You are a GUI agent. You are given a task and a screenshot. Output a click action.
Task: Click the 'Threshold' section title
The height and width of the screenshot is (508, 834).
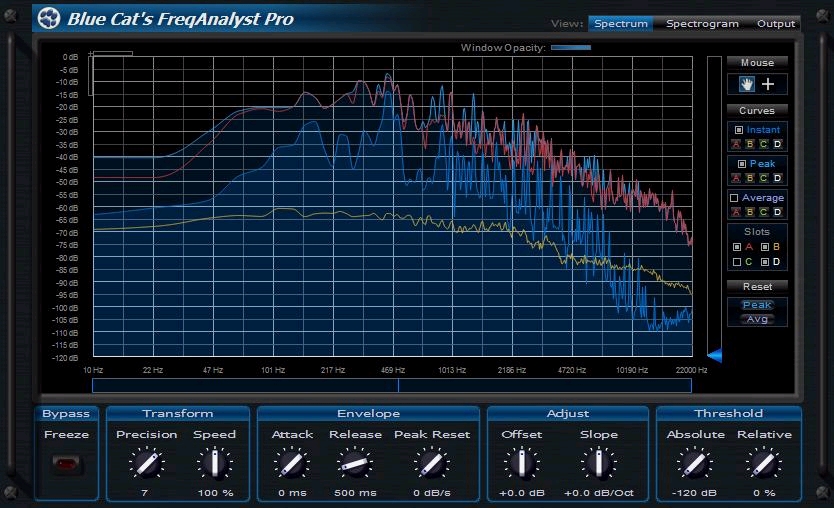729,413
